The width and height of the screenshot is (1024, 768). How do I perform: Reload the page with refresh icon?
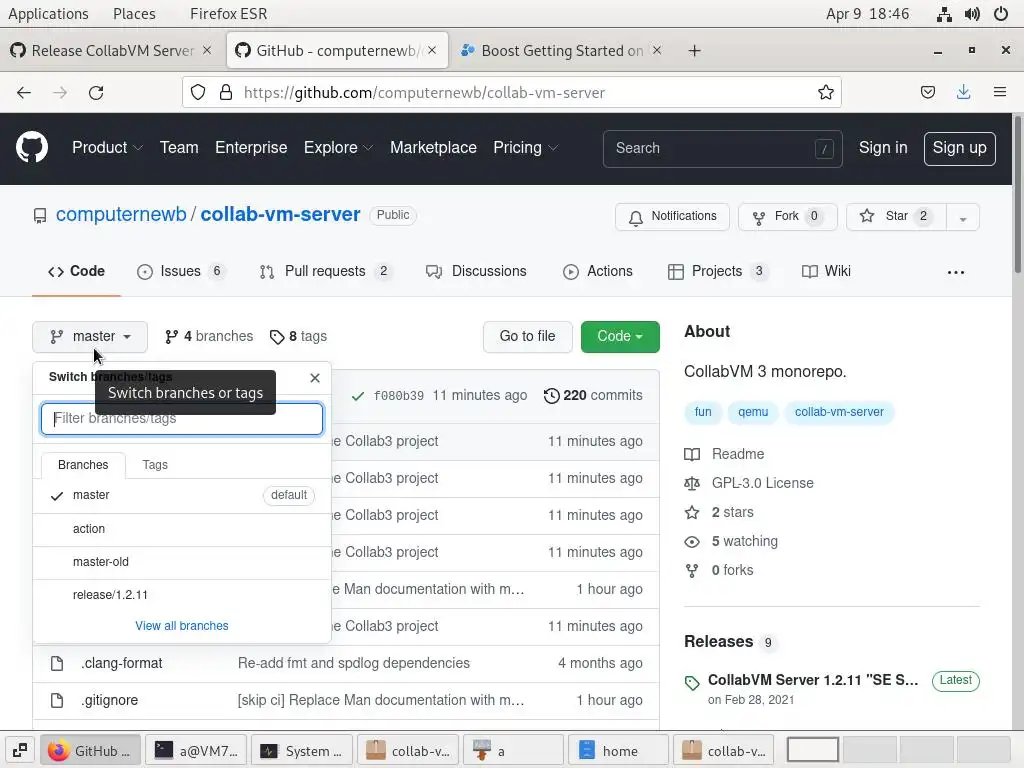coord(96,93)
